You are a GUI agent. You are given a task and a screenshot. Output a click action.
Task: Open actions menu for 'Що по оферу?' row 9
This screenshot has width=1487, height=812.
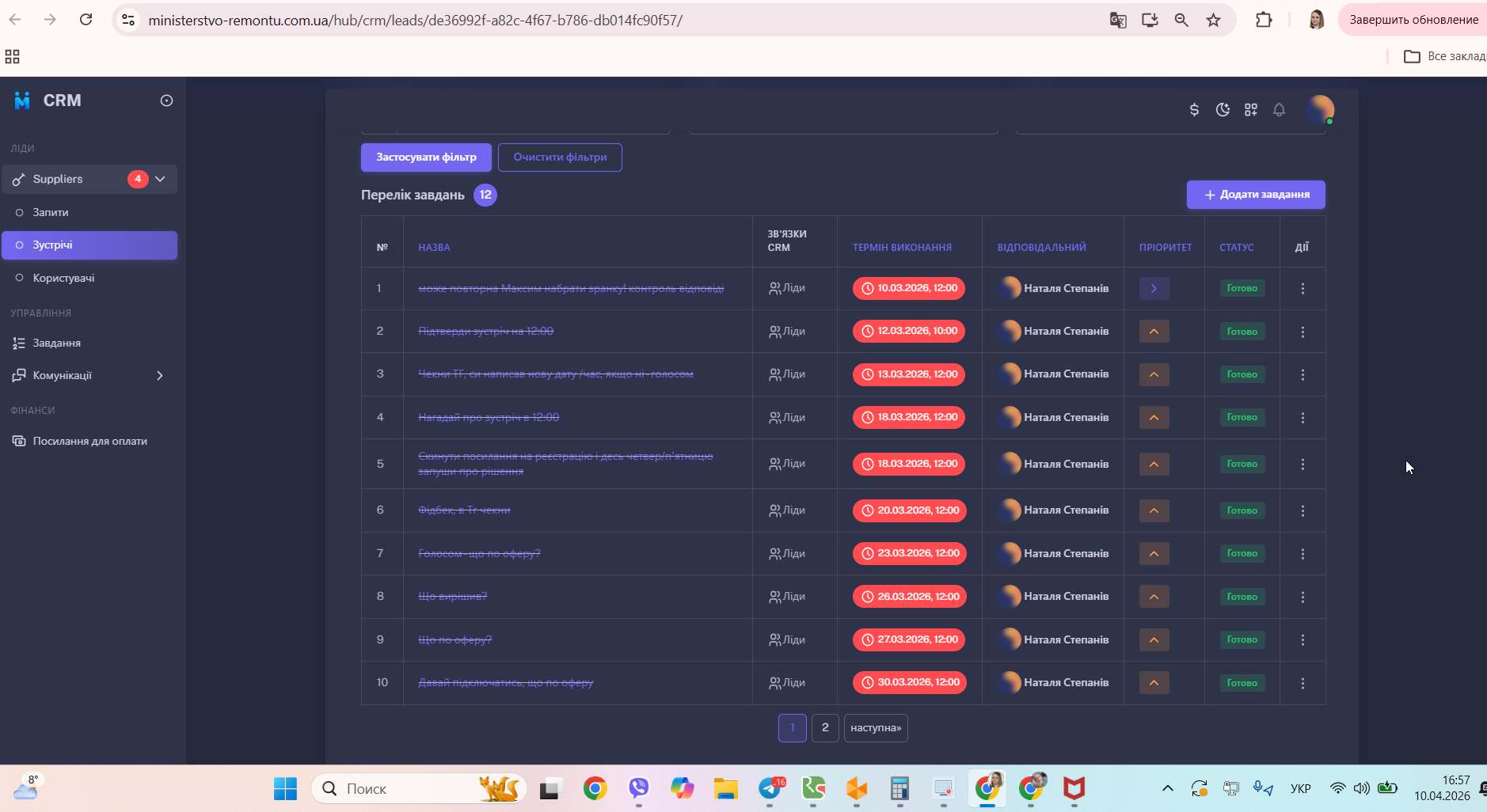(x=1303, y=640)
